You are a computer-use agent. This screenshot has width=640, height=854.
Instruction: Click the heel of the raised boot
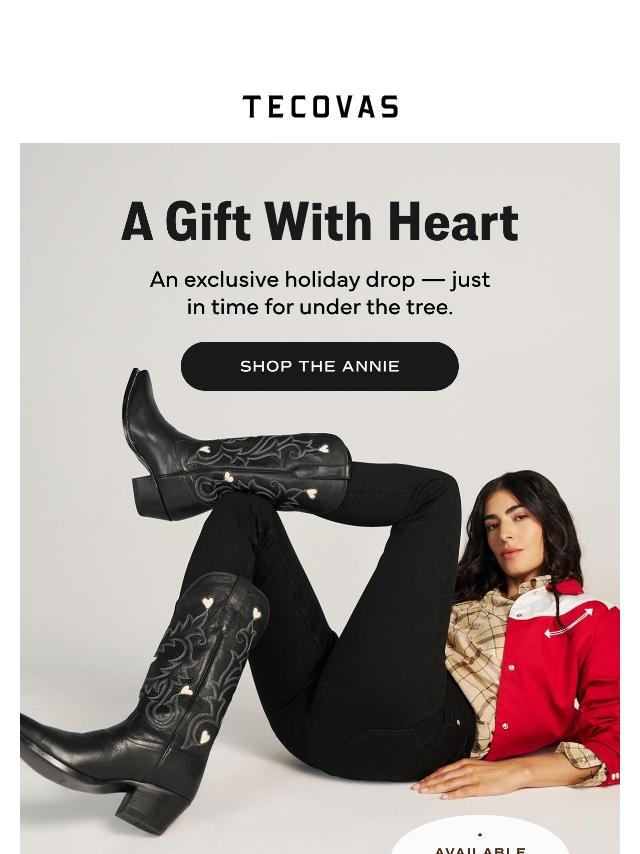click(151, 498)
